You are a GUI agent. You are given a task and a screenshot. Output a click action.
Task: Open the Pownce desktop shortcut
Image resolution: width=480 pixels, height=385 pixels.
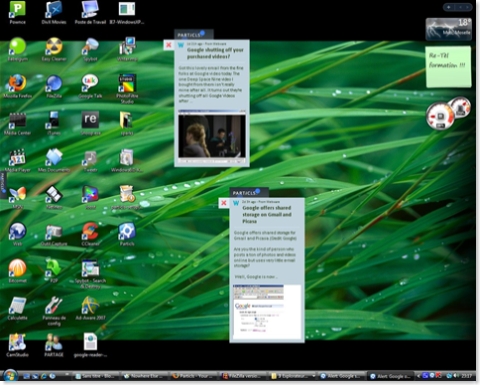pos(17,13)
